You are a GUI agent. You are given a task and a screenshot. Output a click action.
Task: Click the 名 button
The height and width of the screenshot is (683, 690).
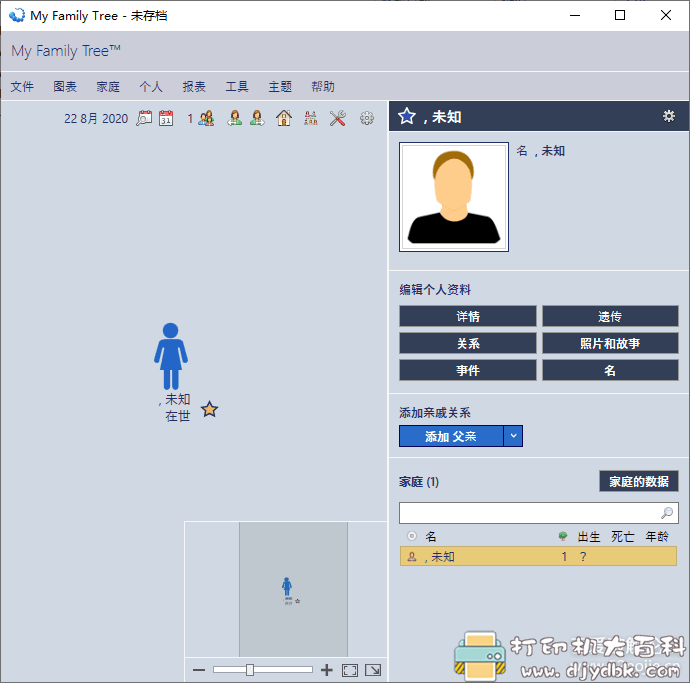point(610,370)
